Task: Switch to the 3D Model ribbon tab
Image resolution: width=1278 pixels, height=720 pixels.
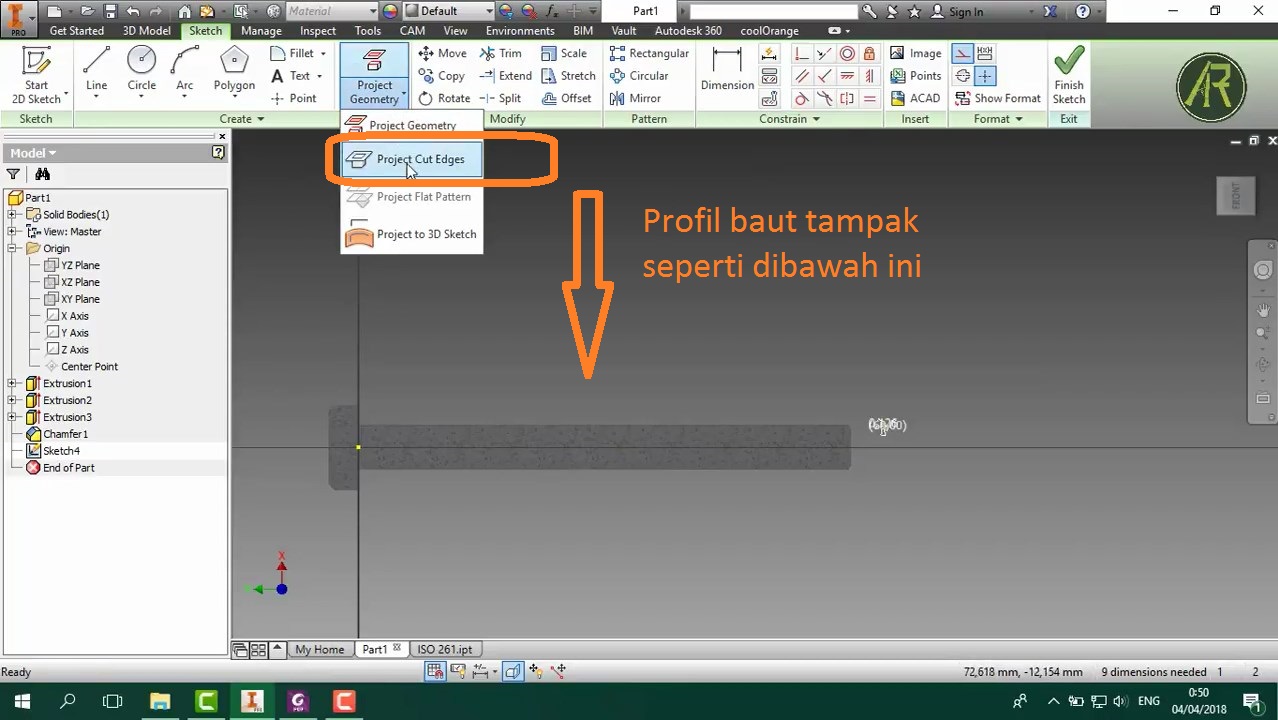Action: tap(147, 30)
